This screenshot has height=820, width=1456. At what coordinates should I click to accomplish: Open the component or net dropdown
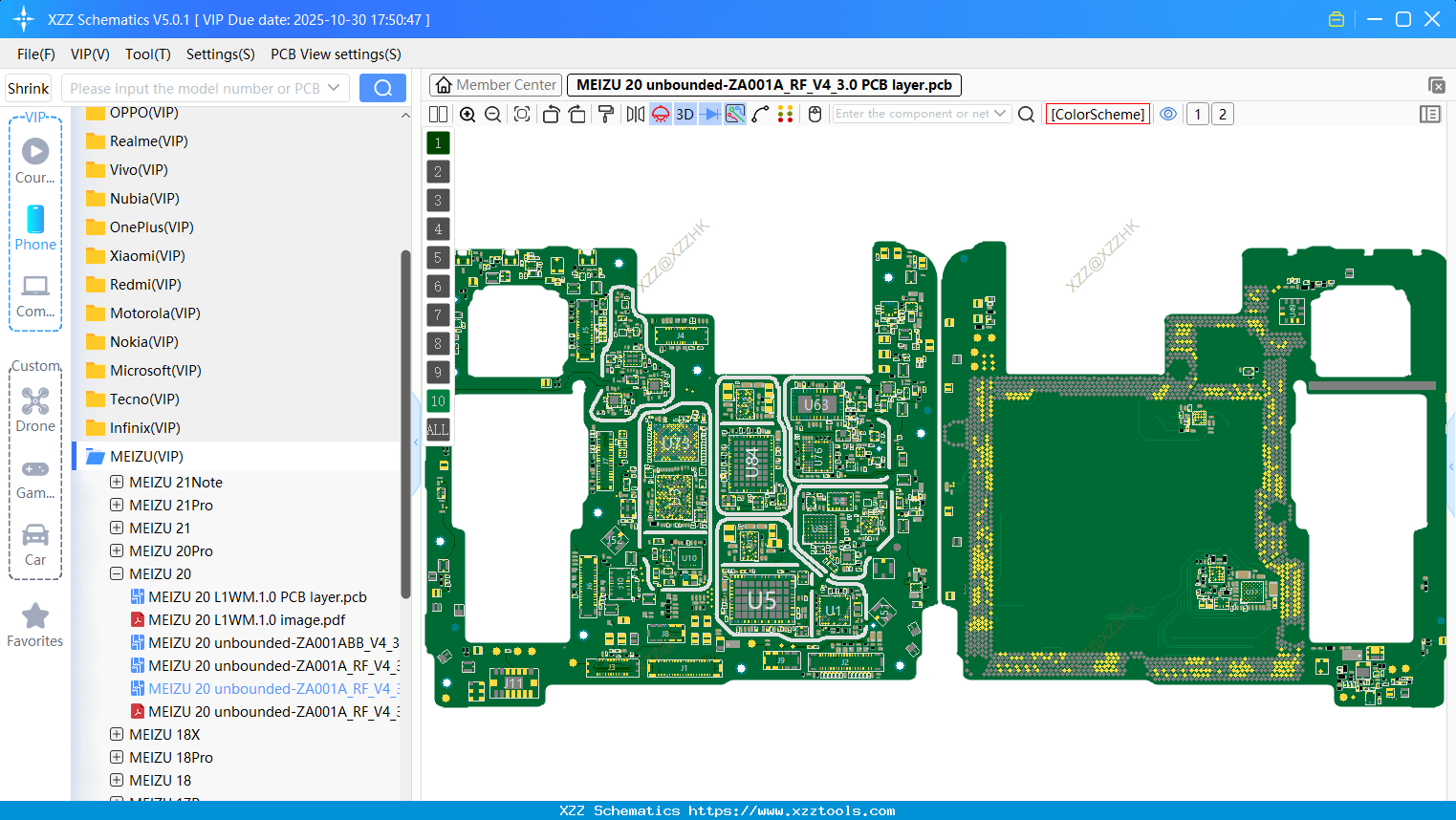click(x=1000, y=114)
